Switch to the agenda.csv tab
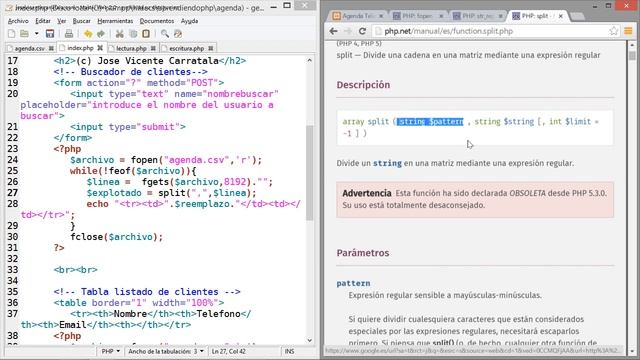 pyautogui.click(x=29, y=48)
